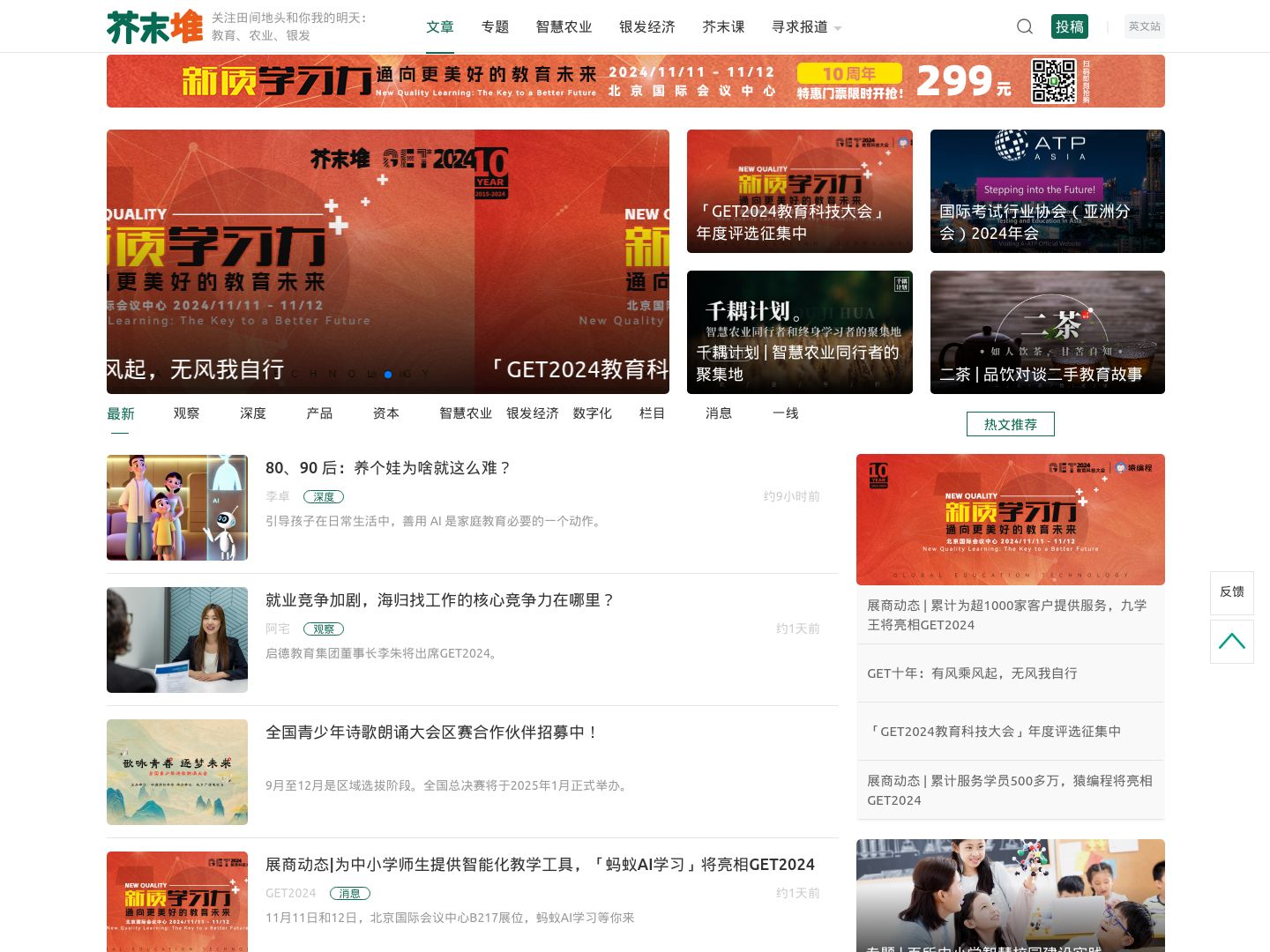Select the 数字化 tab
This screenshot has height=952, width=1270.
pos(593,413)
